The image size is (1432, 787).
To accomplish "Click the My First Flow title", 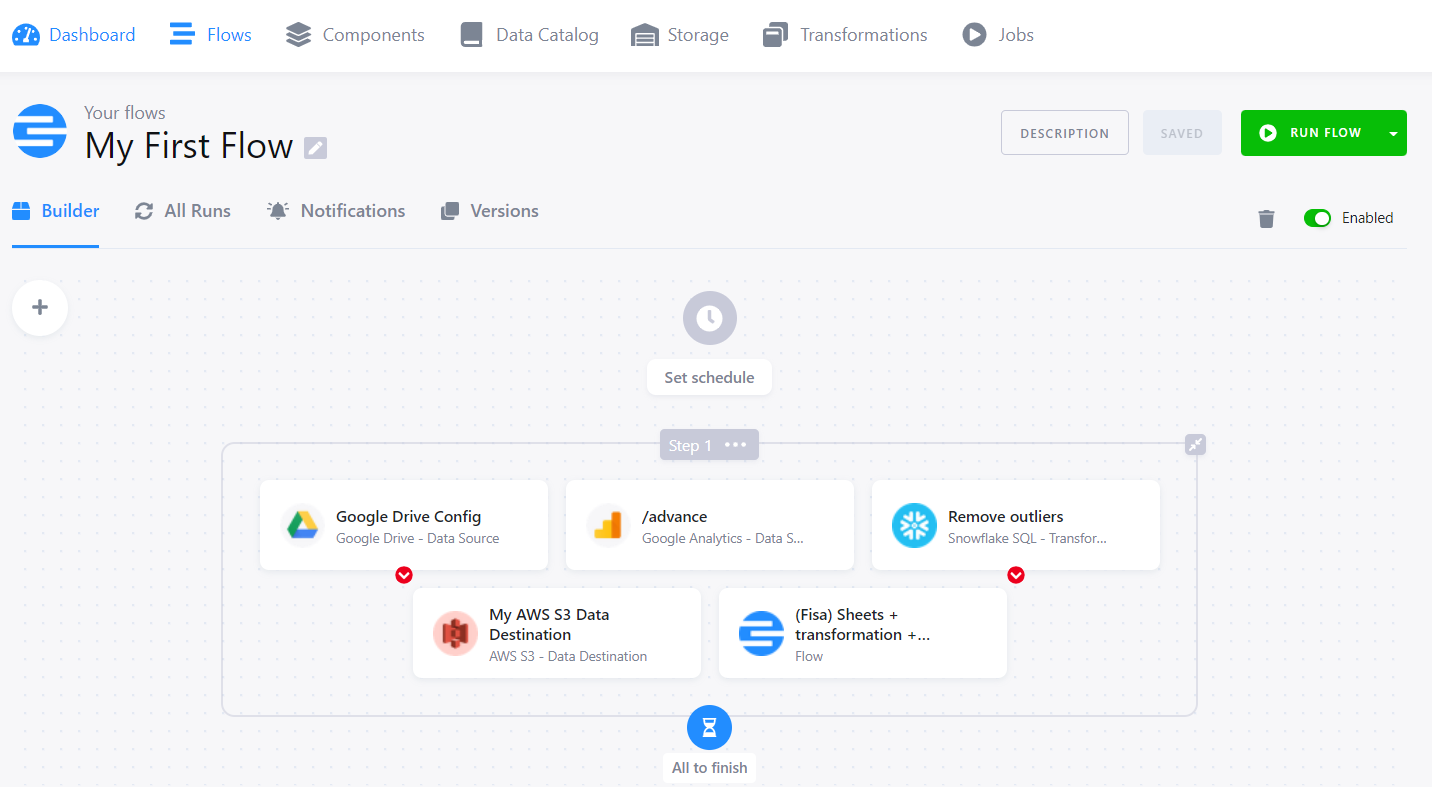I will point(189,146).
